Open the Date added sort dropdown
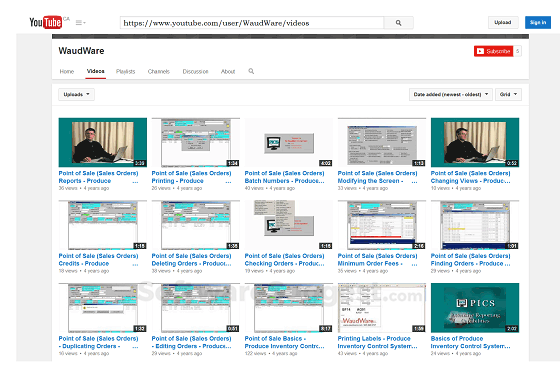This screenshot has height=372, width=560. click(x=451, y=94)
